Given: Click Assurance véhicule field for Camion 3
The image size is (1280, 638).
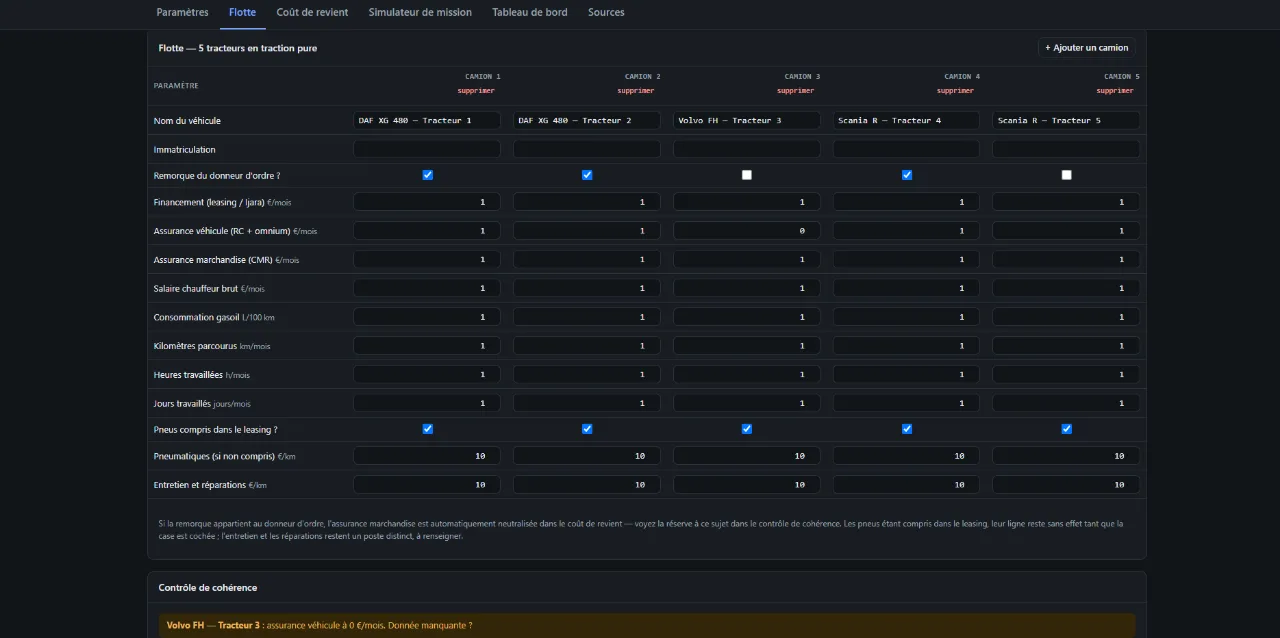Looking at the screenshot, I should [x=747, y=231].
